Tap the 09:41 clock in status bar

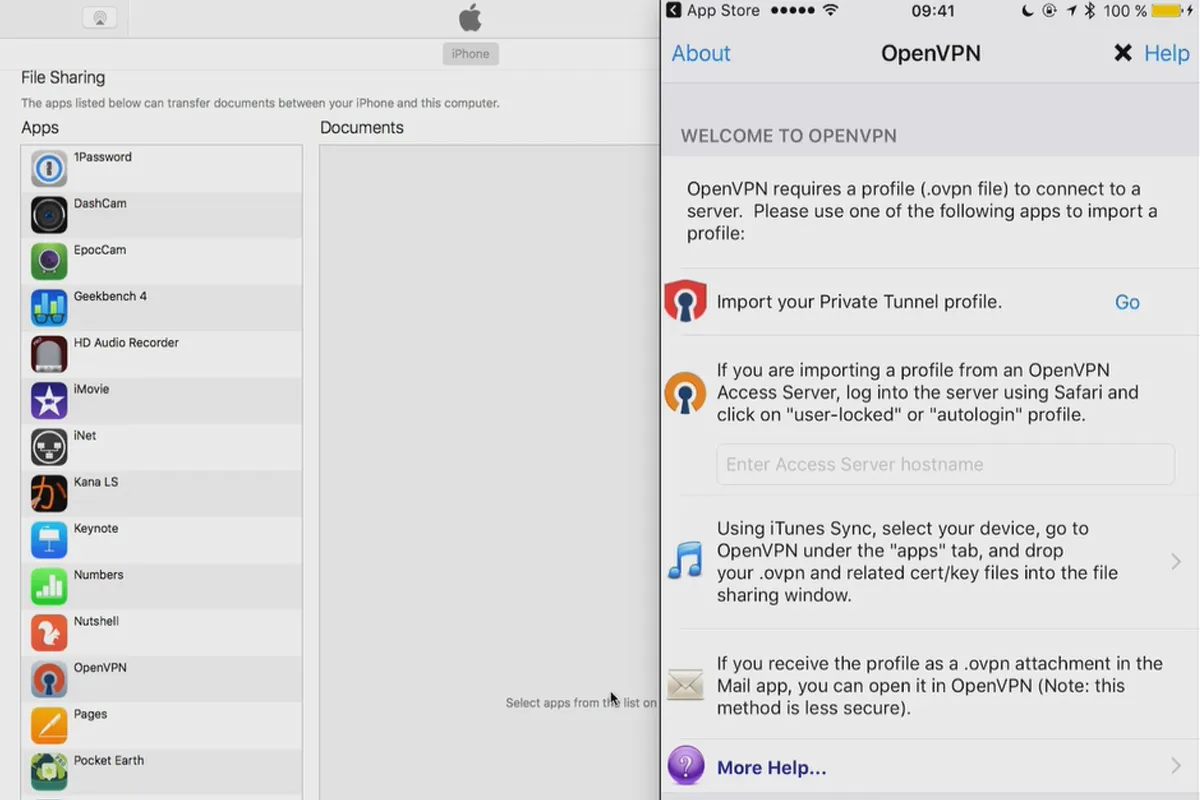tap(933, 11)
